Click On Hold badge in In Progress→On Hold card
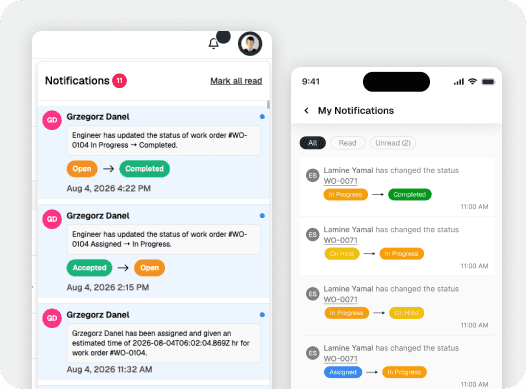The image size is (526, 389). [406, 313]
